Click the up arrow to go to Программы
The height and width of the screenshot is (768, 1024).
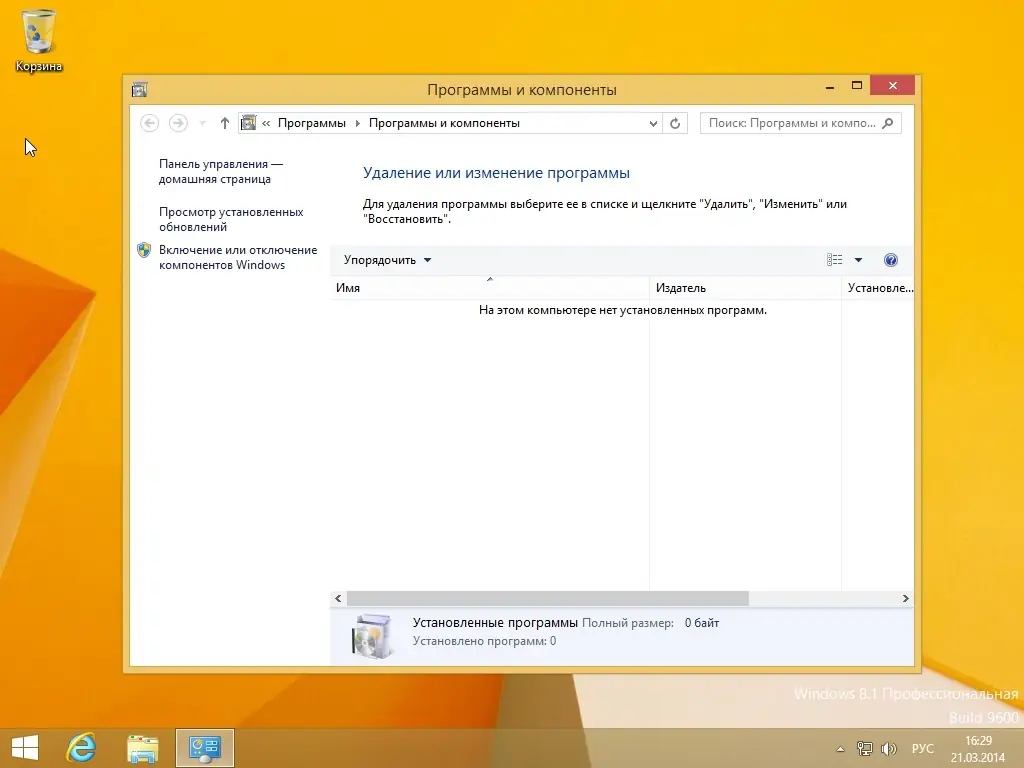[224, 123]
